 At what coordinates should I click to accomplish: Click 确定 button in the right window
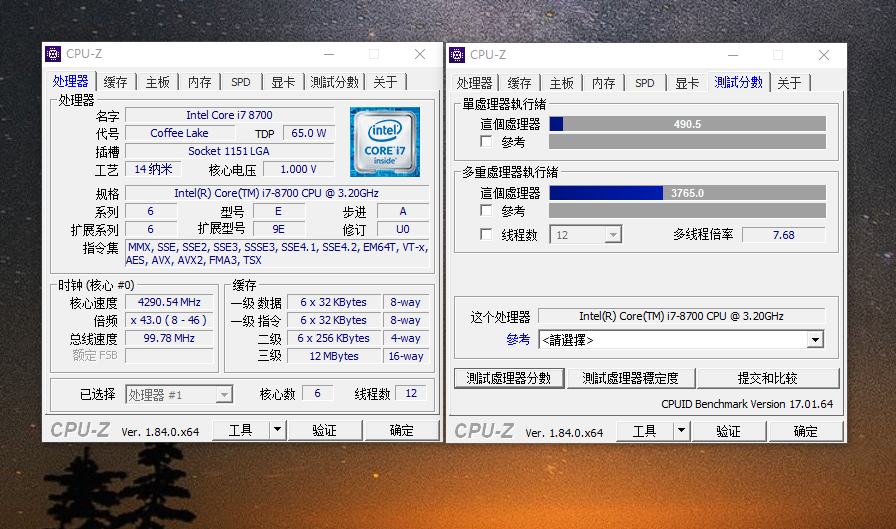coord(806,431)
